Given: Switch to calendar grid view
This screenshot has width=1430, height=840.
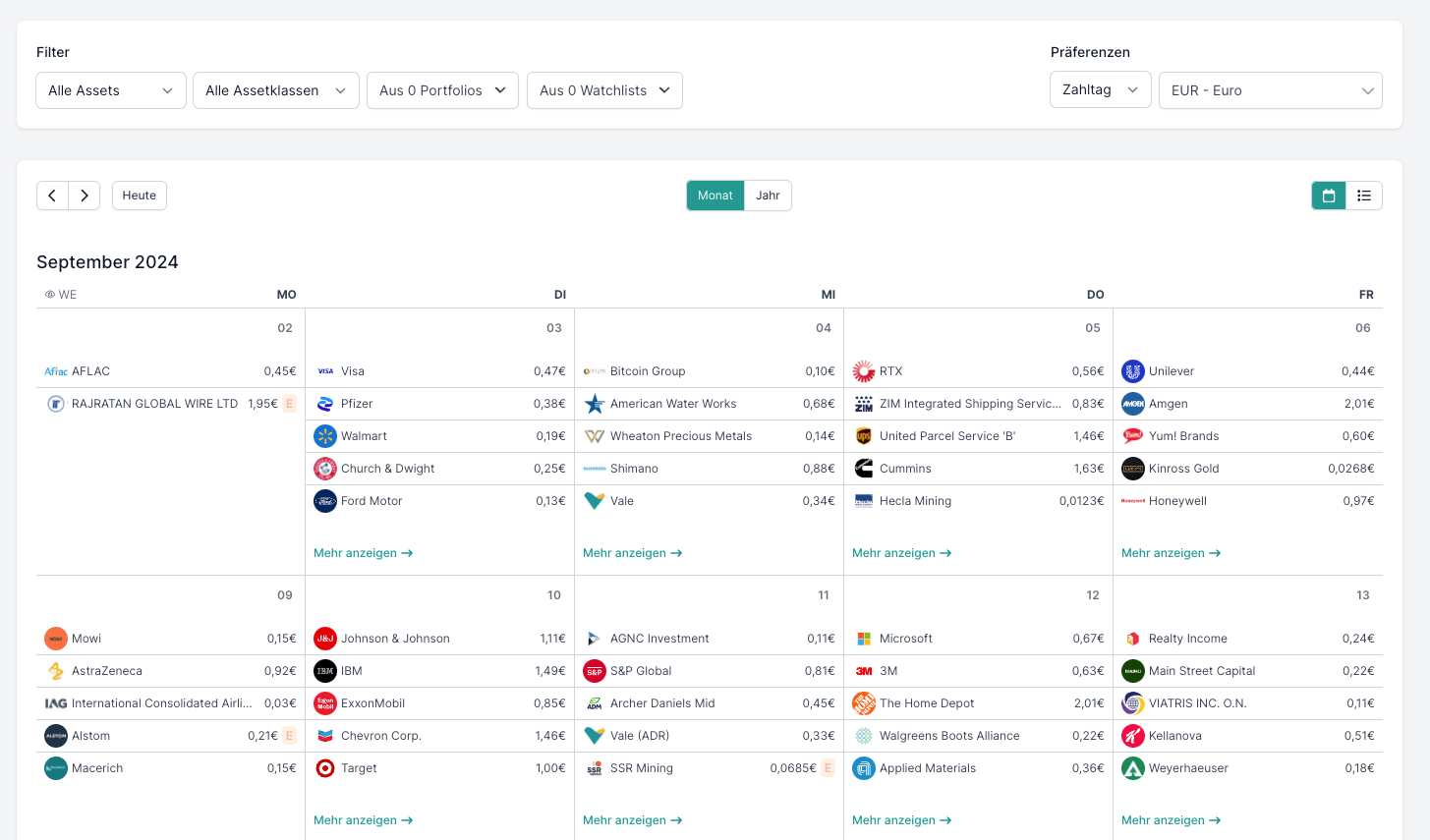Looking at the screenshot, I should (x=1329, y=196).
